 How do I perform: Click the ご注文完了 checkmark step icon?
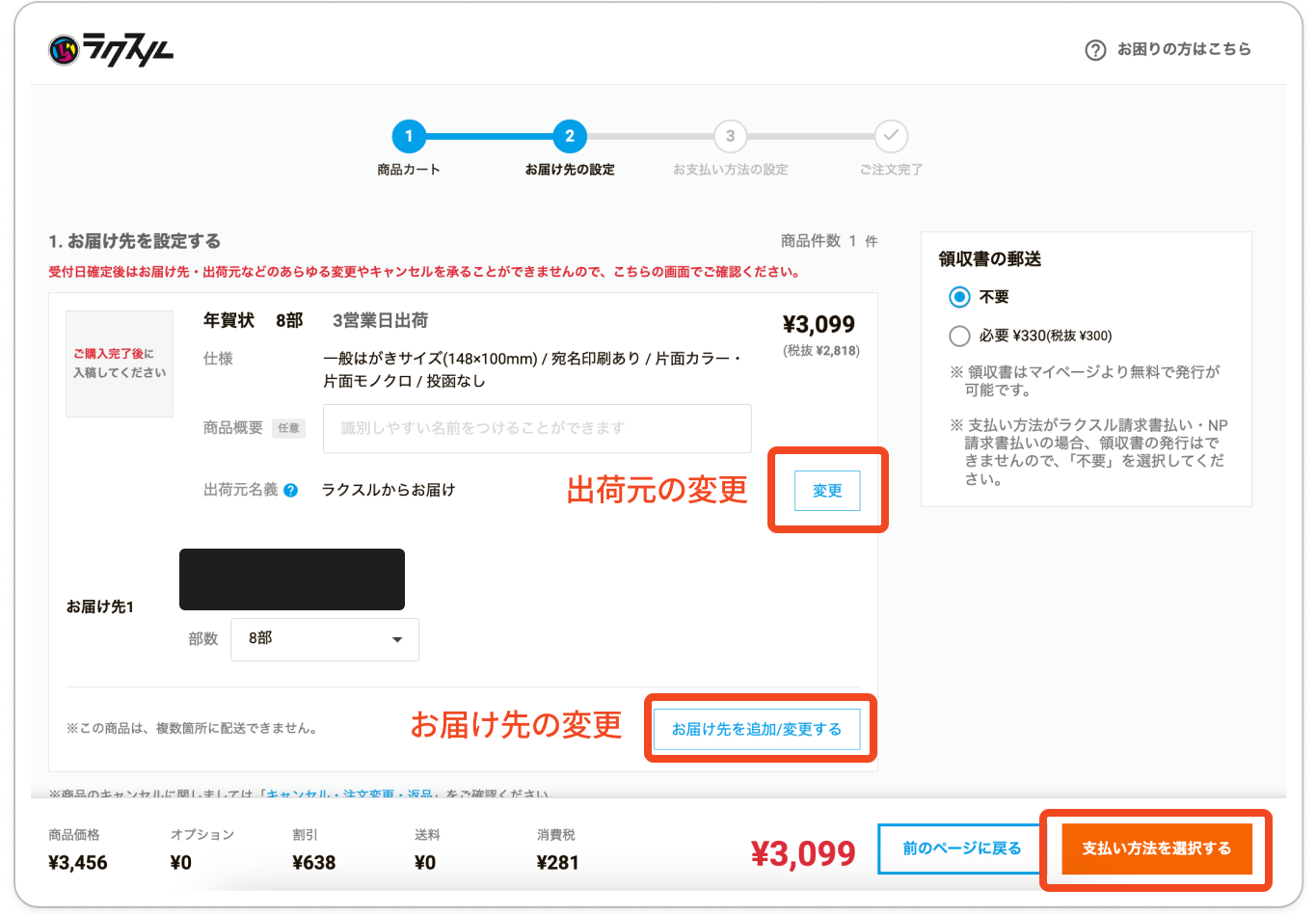pyautogui.click(x=891, y=137)
